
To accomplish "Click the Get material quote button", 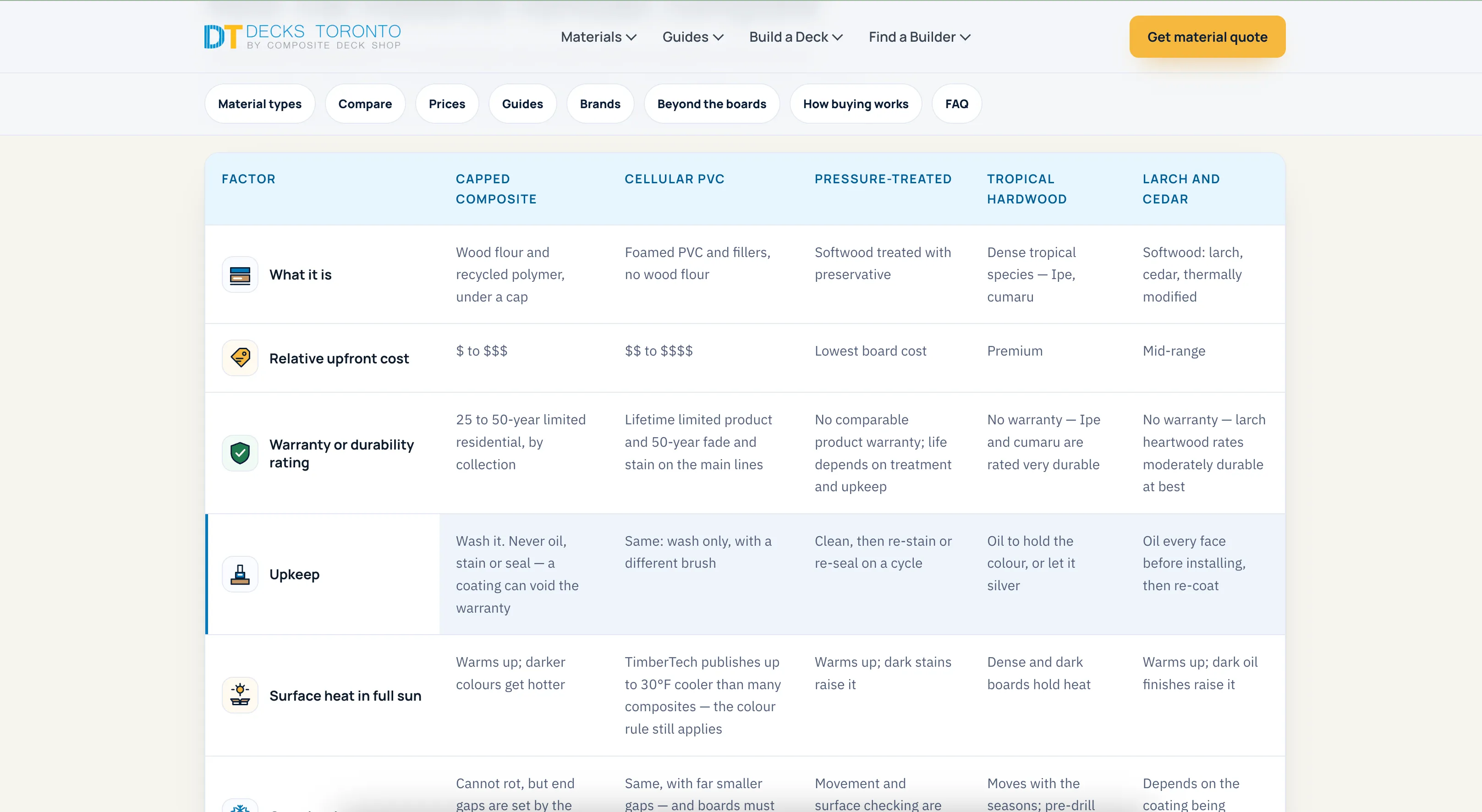I will click(x=1207, y=37).
